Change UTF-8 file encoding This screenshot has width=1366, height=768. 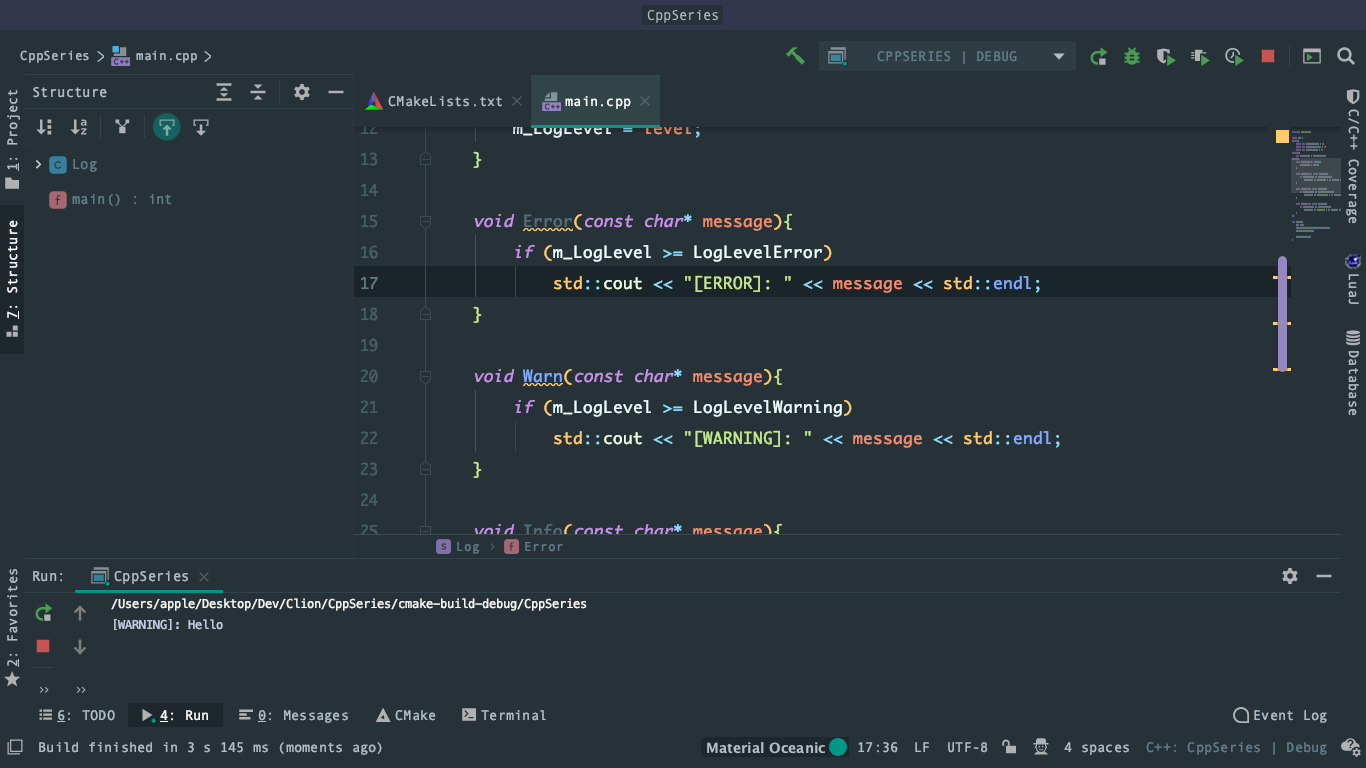[x=967, y=747]
